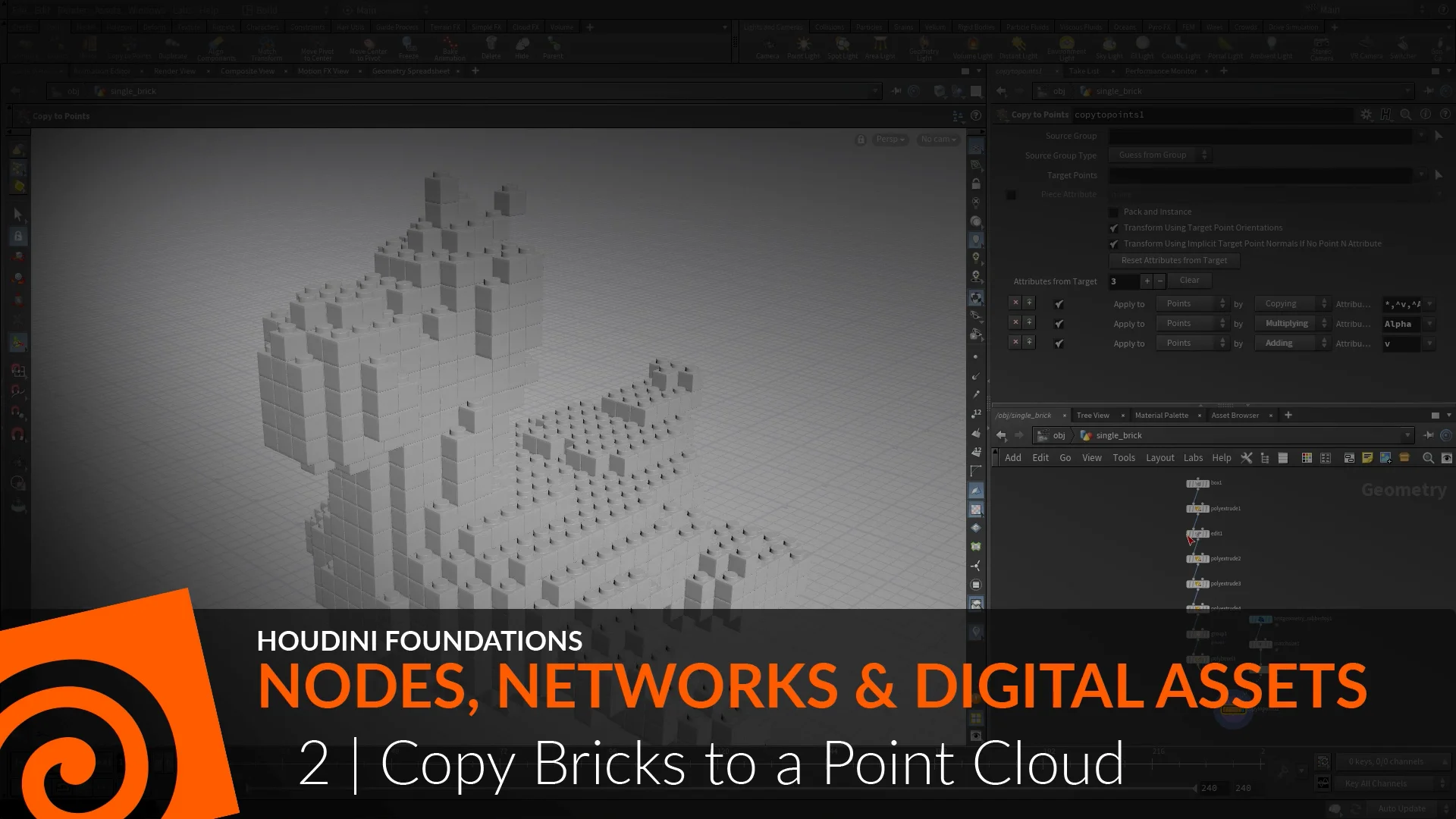The image size is (1456, 819).
Task: Open the Bake Animation shelf tool
Action: click(449, 49)
